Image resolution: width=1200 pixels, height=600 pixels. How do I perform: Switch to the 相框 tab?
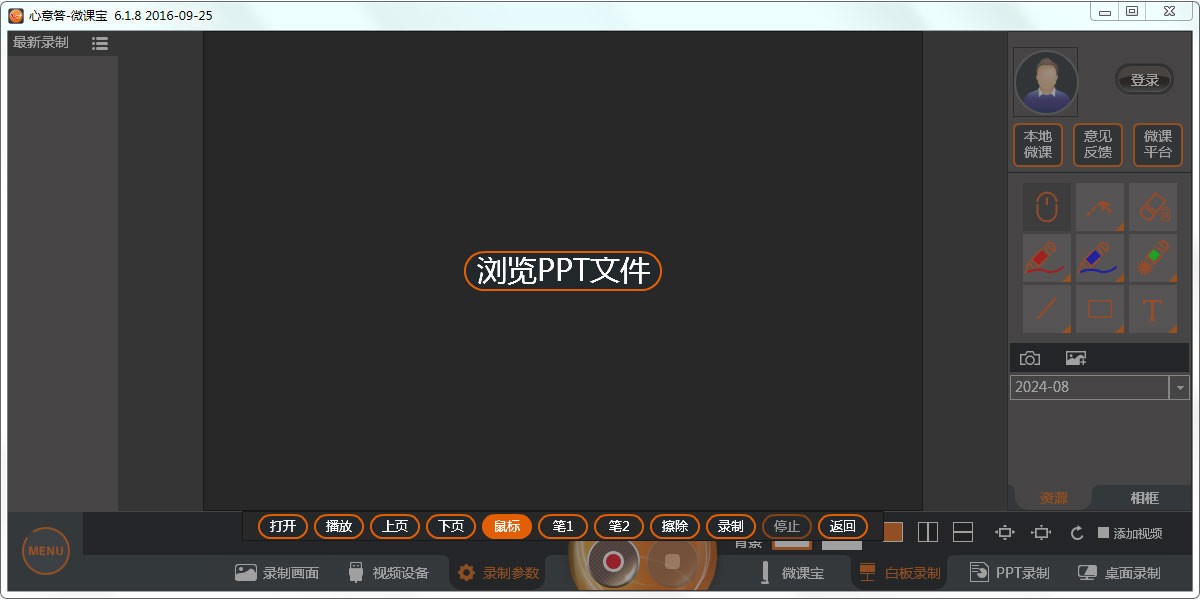click(1144, 498)
